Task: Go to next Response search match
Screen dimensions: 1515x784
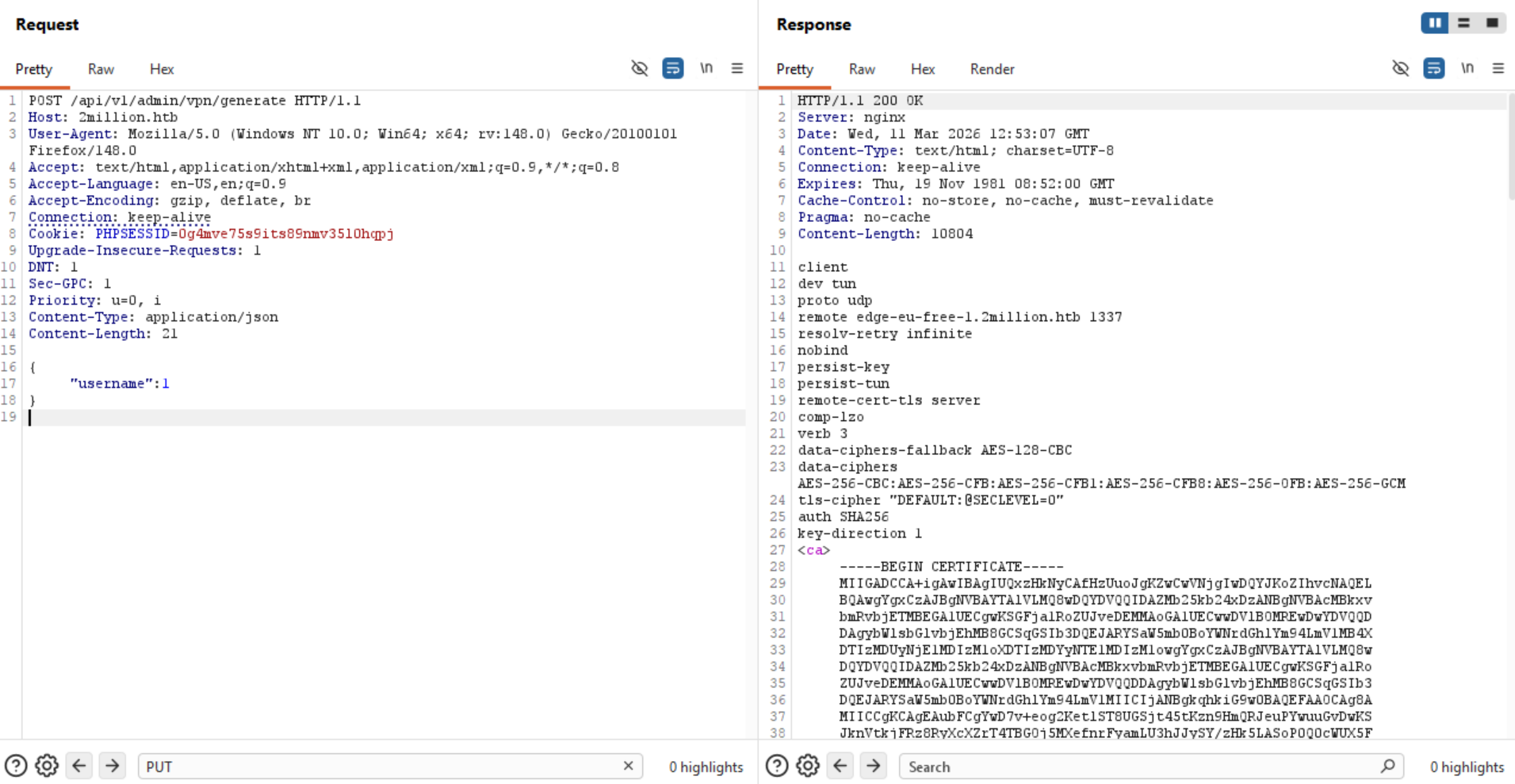Action: click(872, 766)
